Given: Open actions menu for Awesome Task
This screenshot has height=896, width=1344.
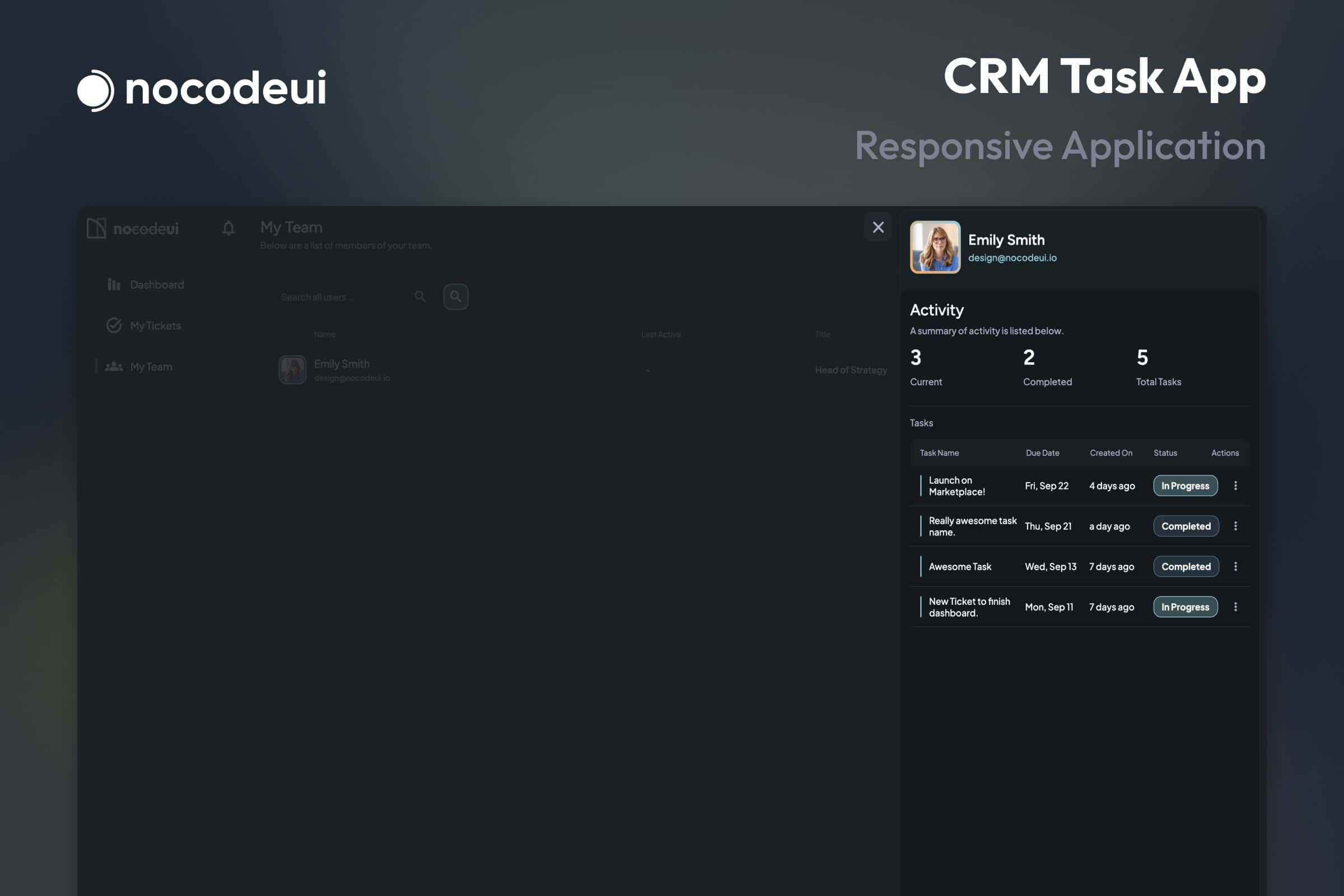Looking at the screenshot, I should point(1235,566).
